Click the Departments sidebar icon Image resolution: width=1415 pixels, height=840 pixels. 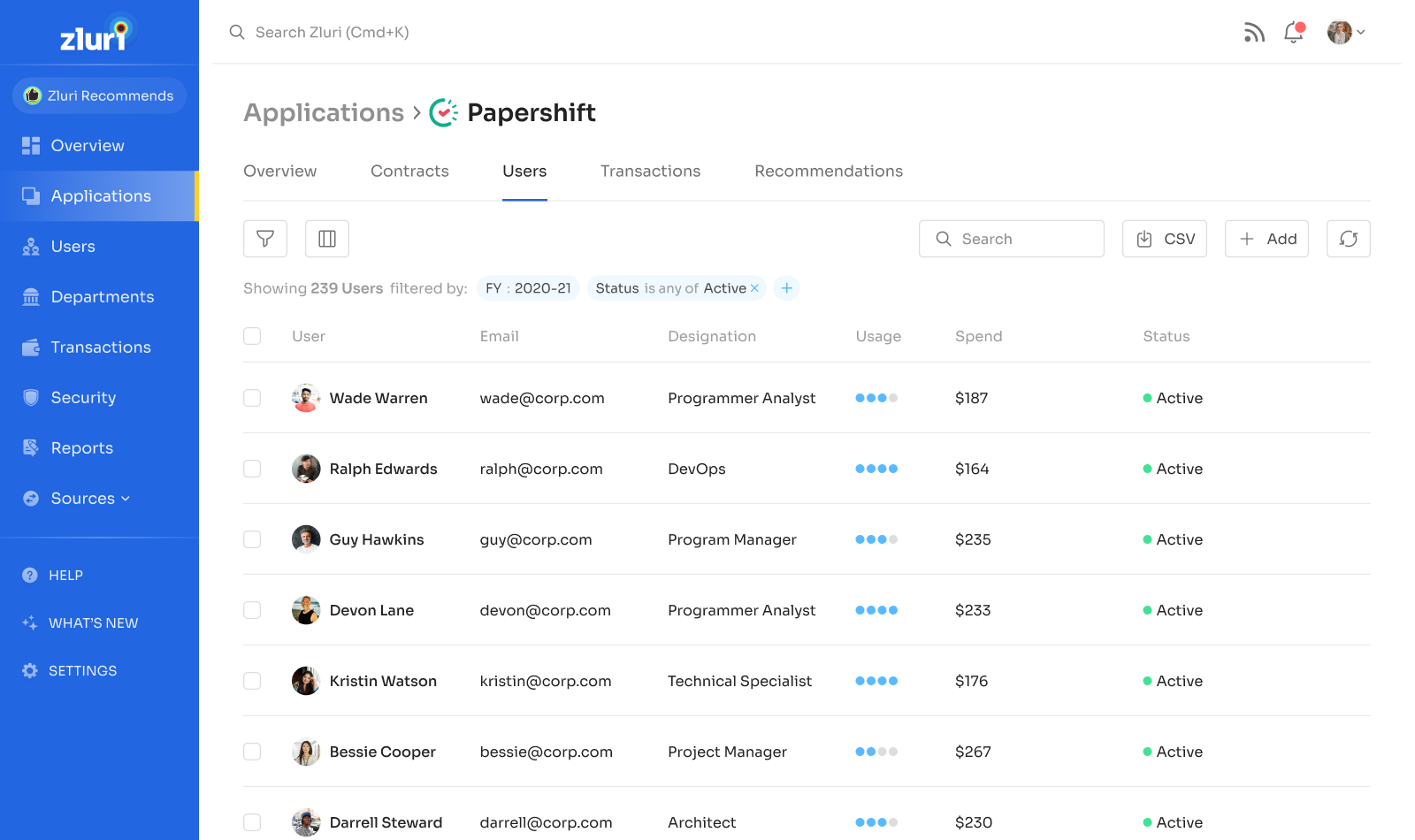[x=31, y=297]
